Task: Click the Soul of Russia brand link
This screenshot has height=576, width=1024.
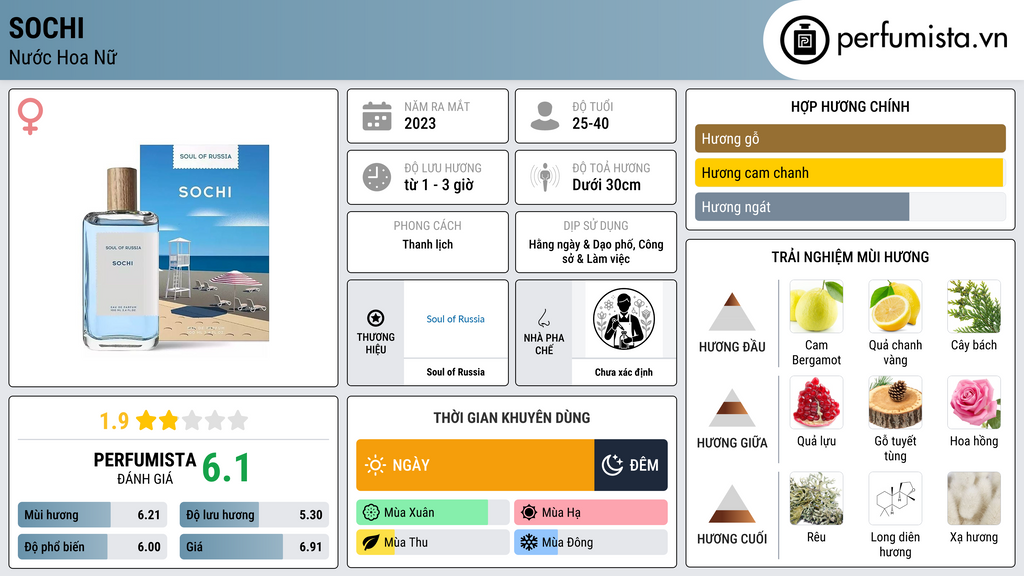Action: (x=455, y=319)
